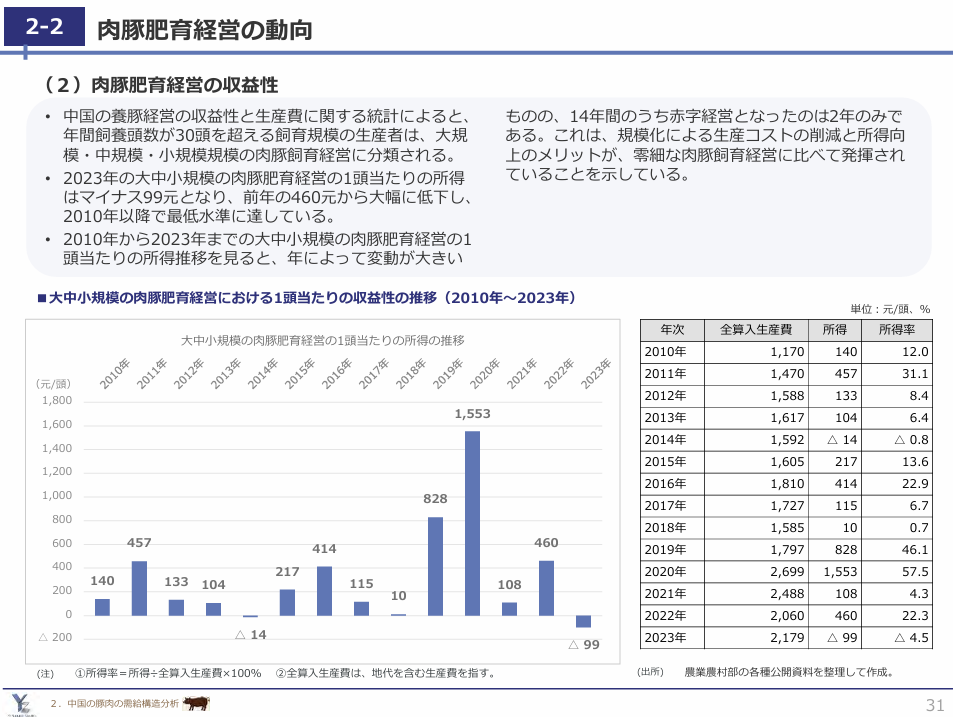Select the slide title 肉豚肥育経営の動向
This screenshot has width=953, height=717.
(205, 29)
